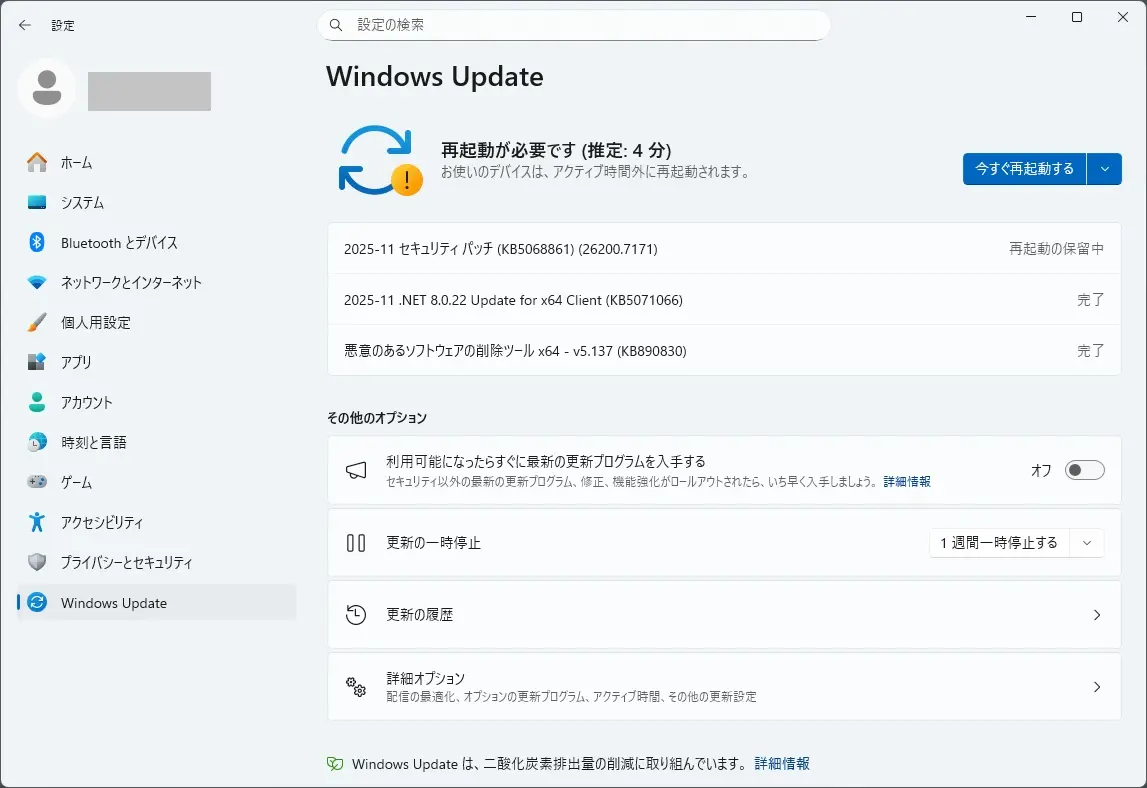Click the user profile avatar
1147x788 pixels.
coord(46,89)
